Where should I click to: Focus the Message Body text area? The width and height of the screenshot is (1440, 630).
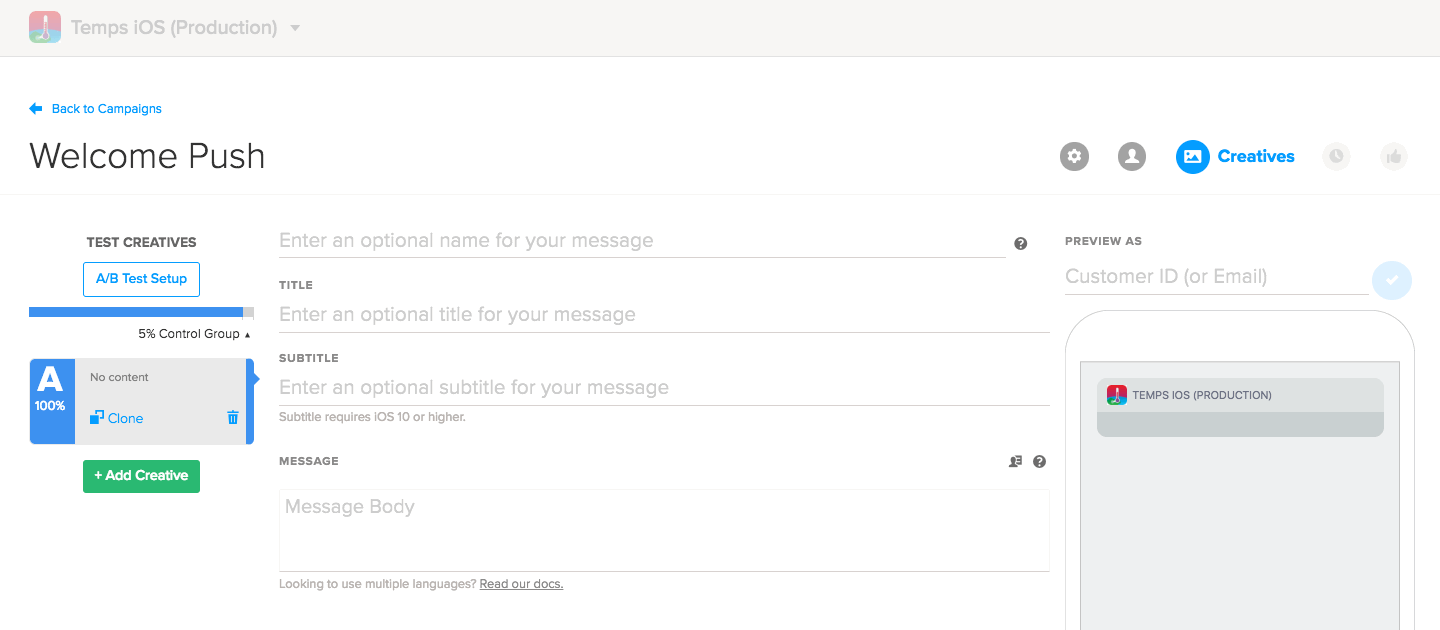[664, 530]
